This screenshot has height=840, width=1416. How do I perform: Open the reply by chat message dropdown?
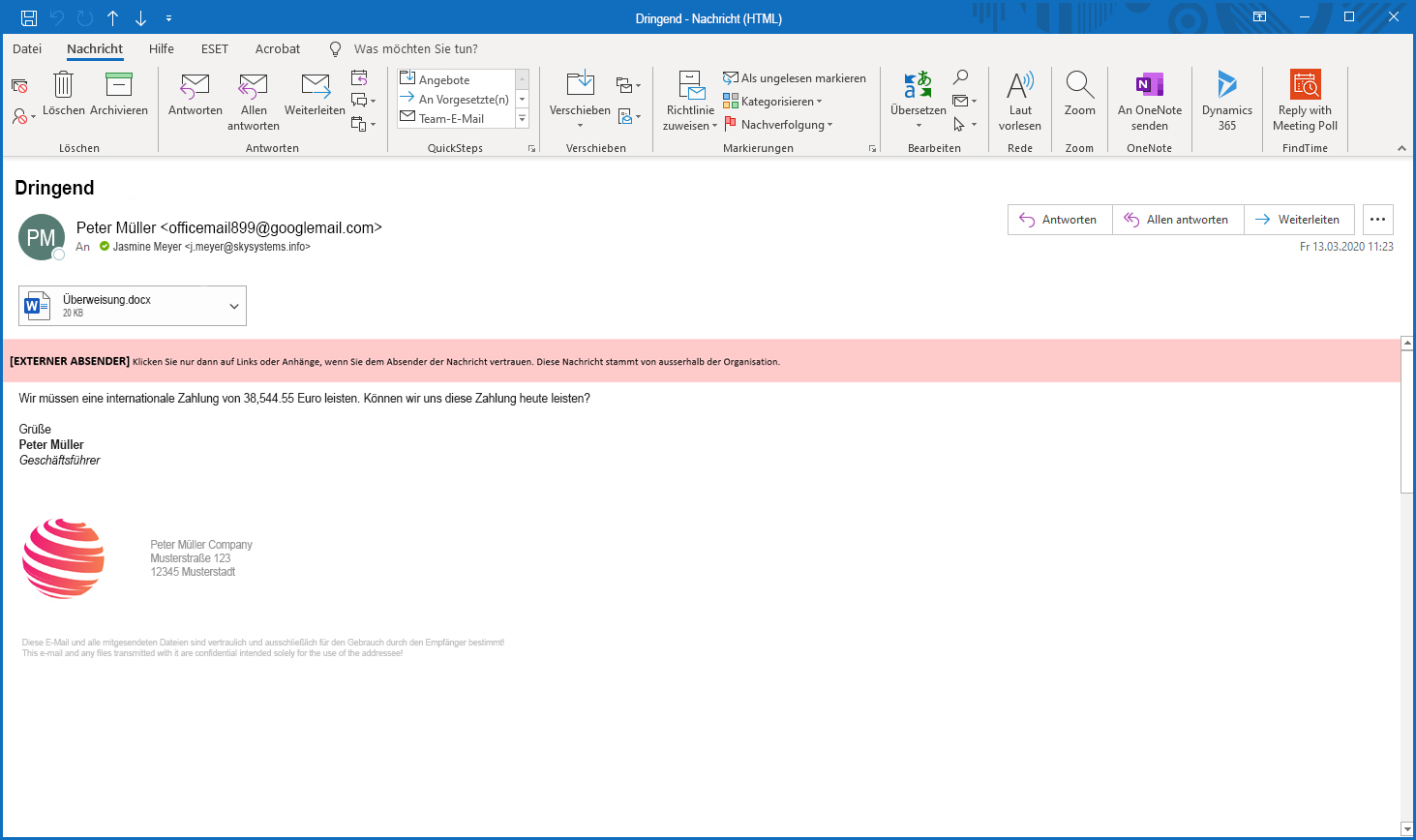point(363,101)
